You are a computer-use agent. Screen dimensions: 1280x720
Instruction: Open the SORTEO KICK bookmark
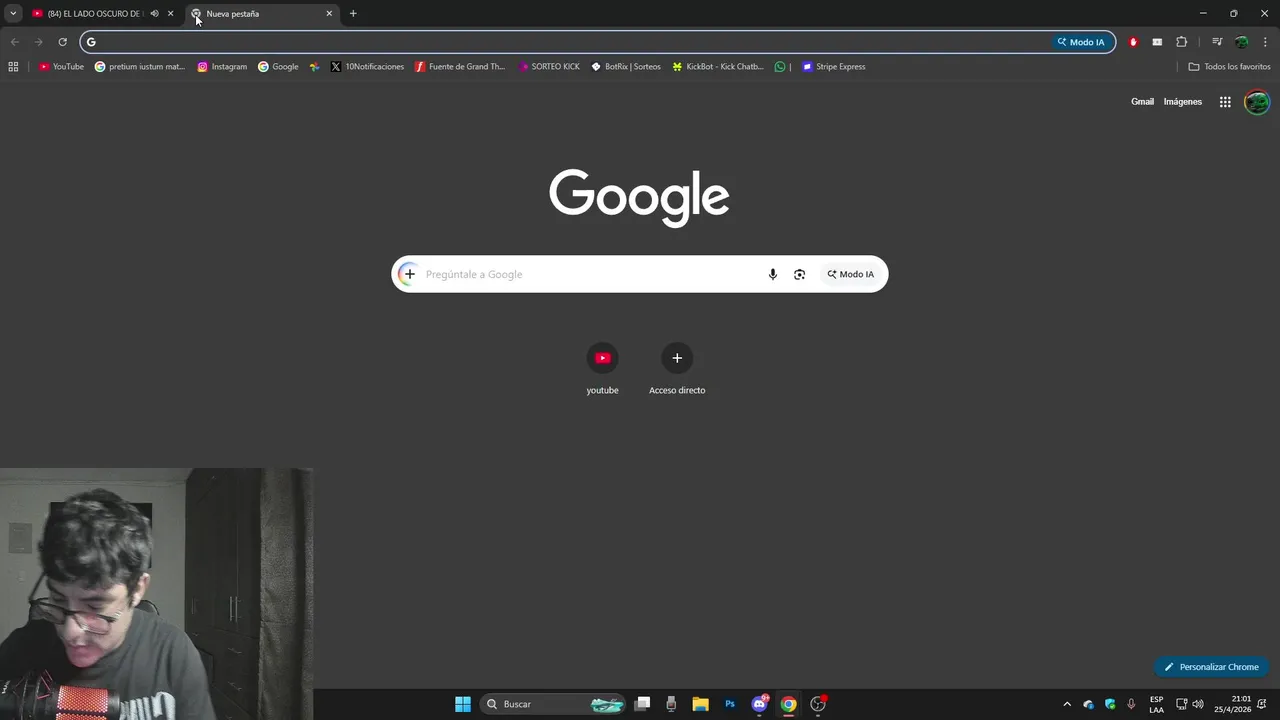point(549,67)
